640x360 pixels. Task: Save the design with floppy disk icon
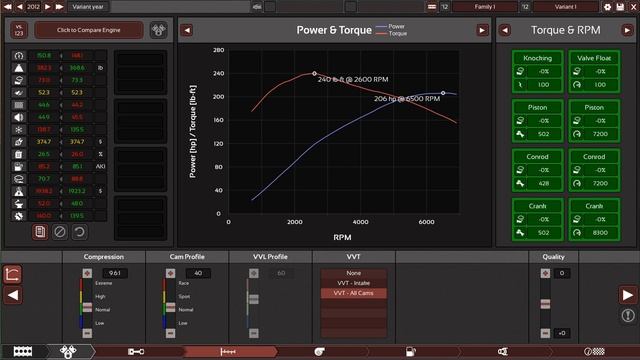(620, 7)
